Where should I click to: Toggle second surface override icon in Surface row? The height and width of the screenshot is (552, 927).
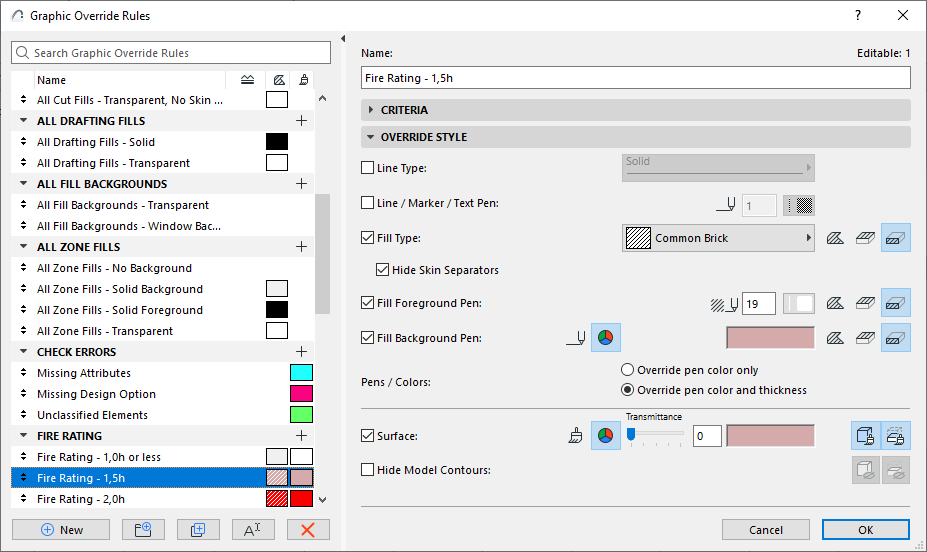896,436
